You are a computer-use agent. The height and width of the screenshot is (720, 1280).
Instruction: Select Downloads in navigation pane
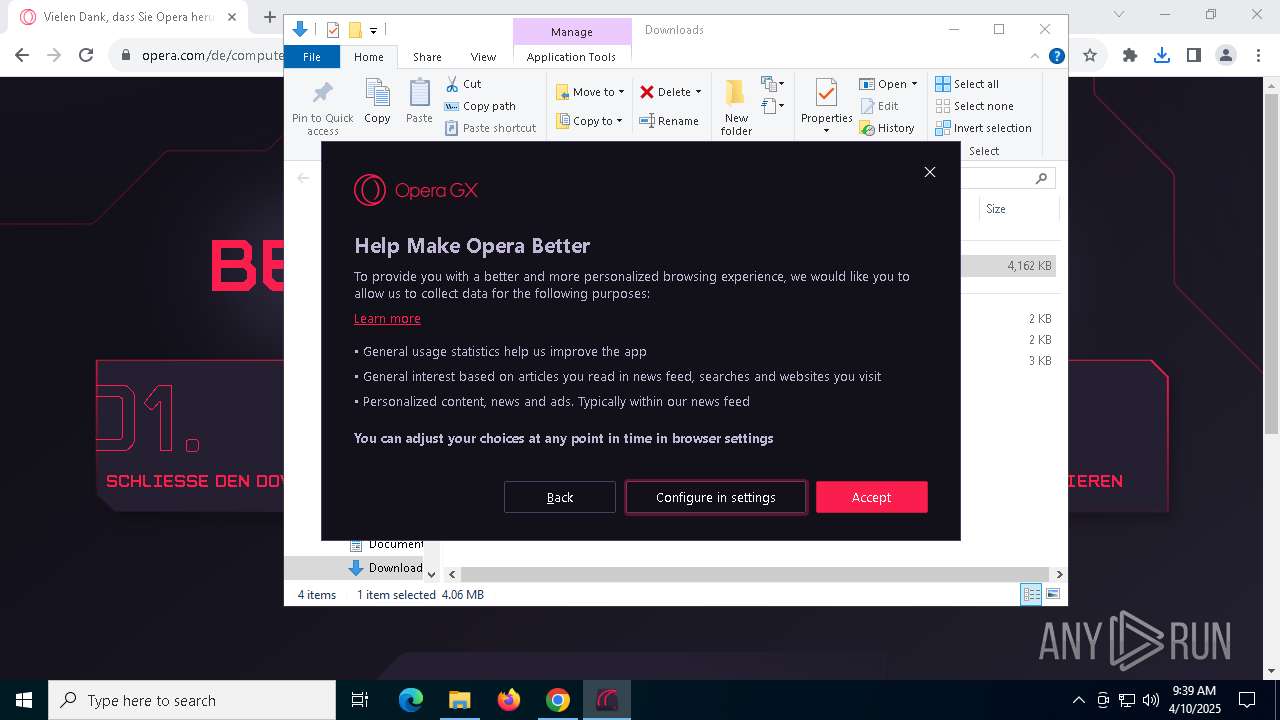coord(386,568)
